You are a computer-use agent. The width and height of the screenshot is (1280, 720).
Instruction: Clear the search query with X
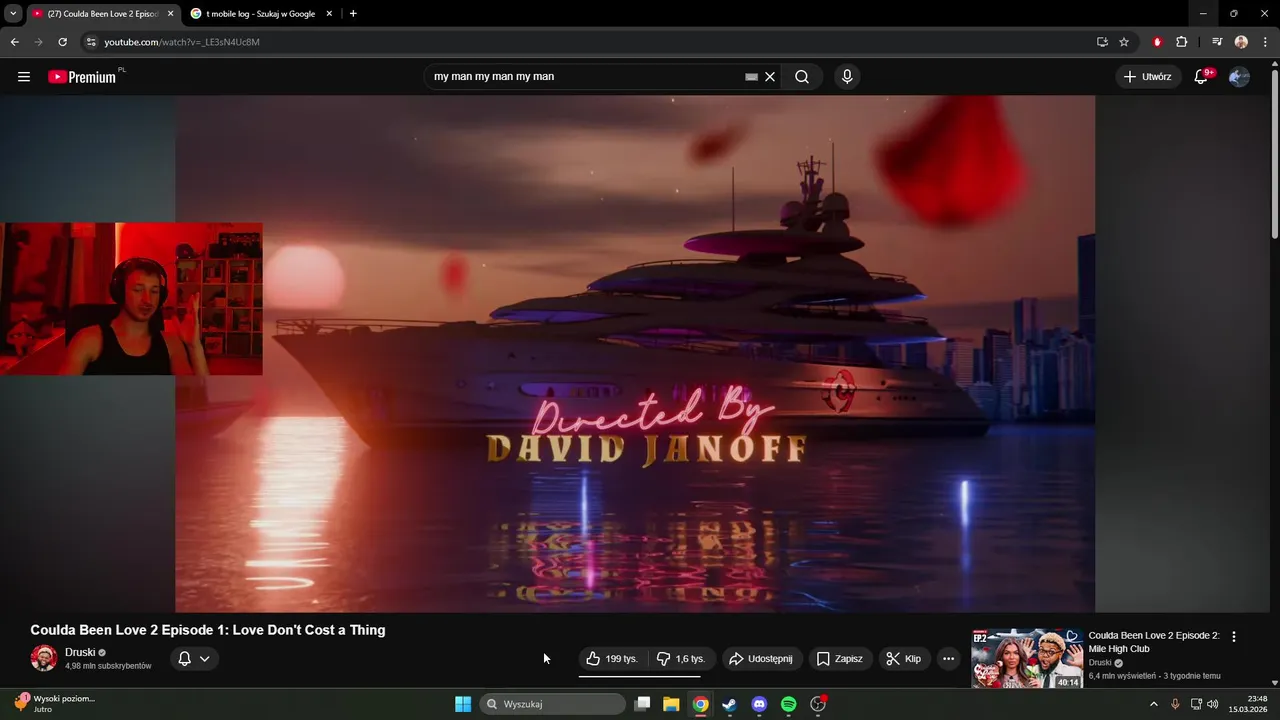coord(770,77)
